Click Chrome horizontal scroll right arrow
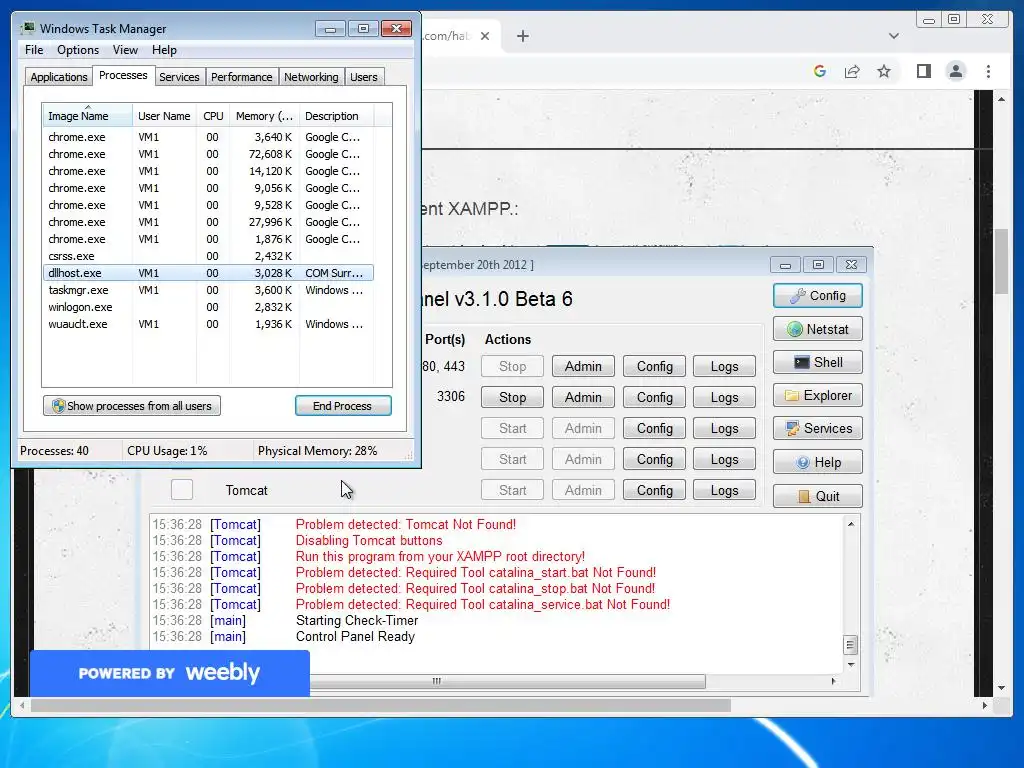1024x768 pixels. [x=985, y=705]
